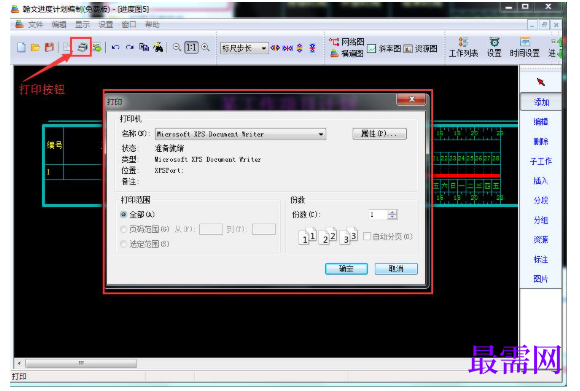The image size is (580, 391).
Task: Switch to 斜率图 slope chart view
Action: pyautogui.click(x=384, y=48)
